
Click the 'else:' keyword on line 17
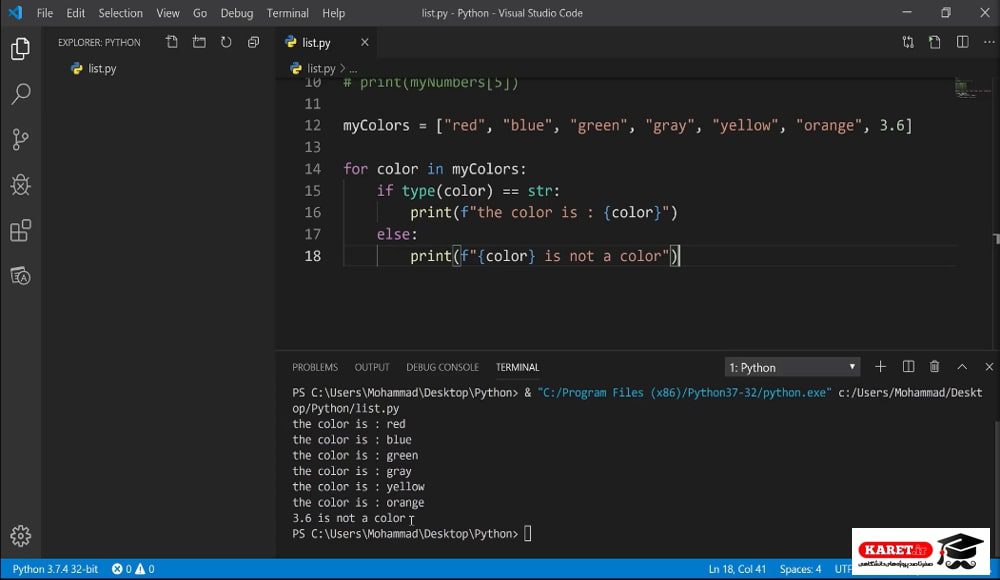pyautogui.click(x=397, y=234)
